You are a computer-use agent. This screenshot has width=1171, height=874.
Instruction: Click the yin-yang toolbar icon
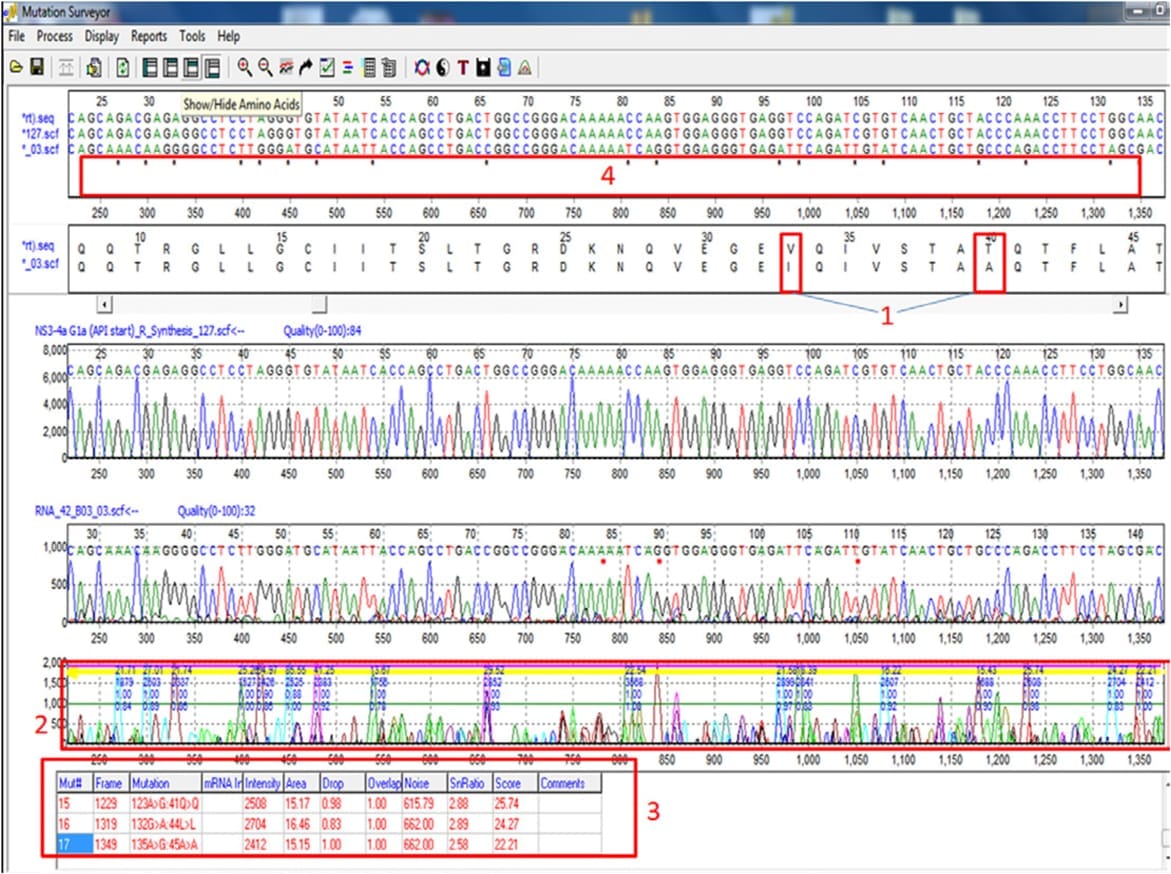(442, 67)
